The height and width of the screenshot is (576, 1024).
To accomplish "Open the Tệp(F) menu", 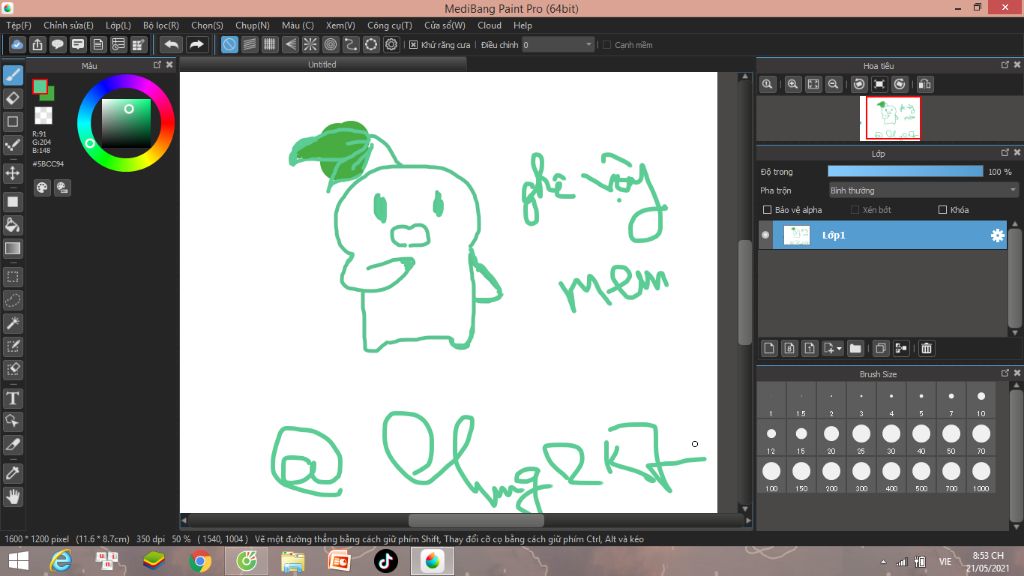I will pos(19,25).
